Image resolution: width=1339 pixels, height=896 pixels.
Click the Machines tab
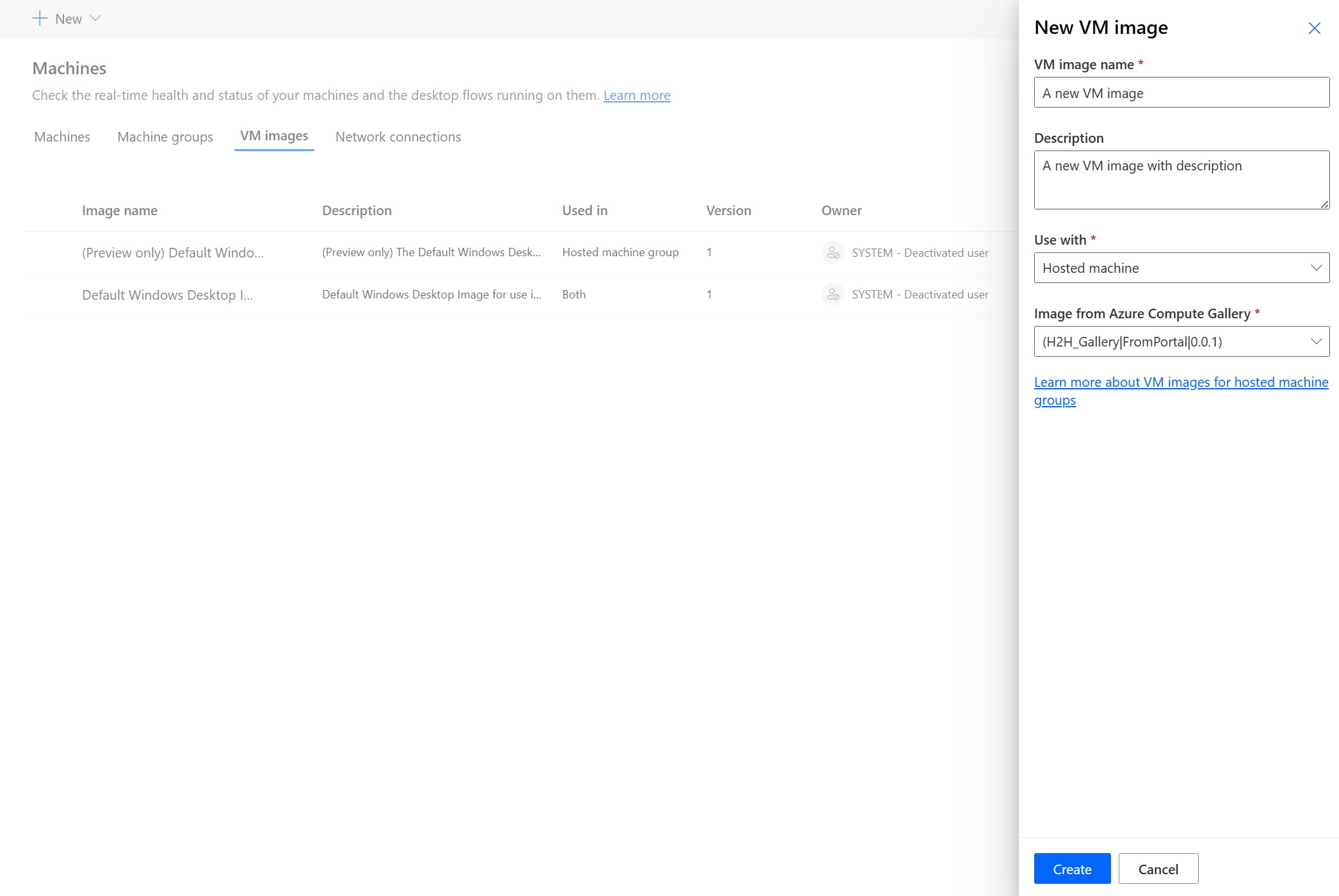pos(62,136)
